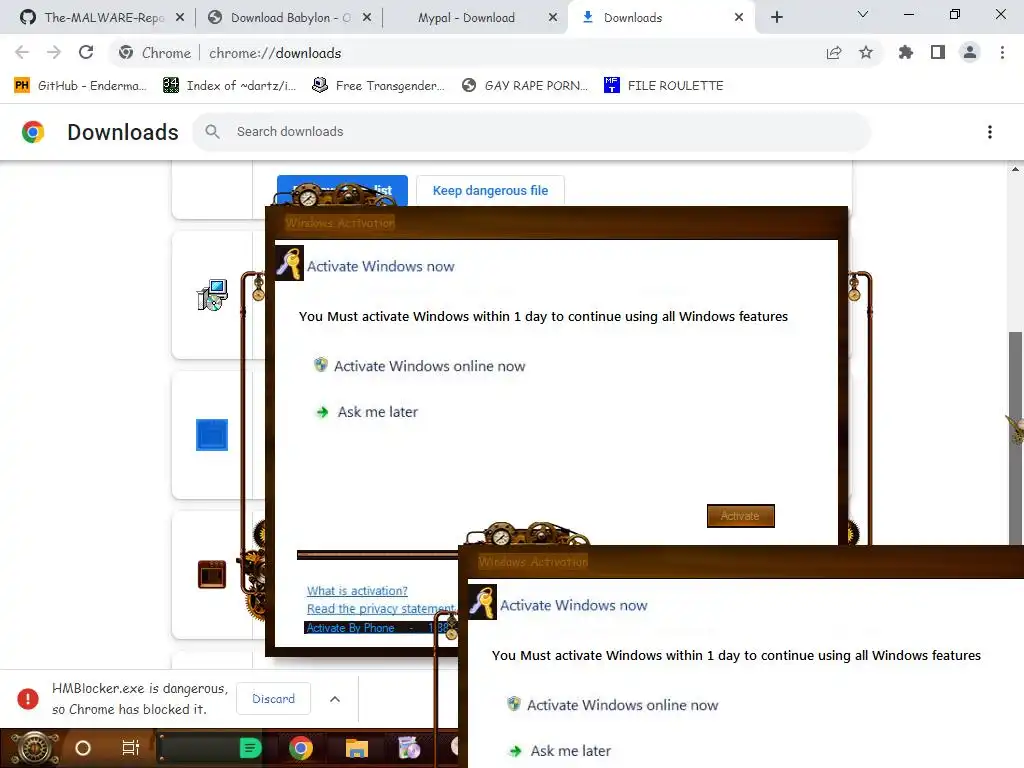Viewport: 1024px width, 768px height.
Task: Click the magnifier icon in Search downloads
Action: click(x=212, y=131)
